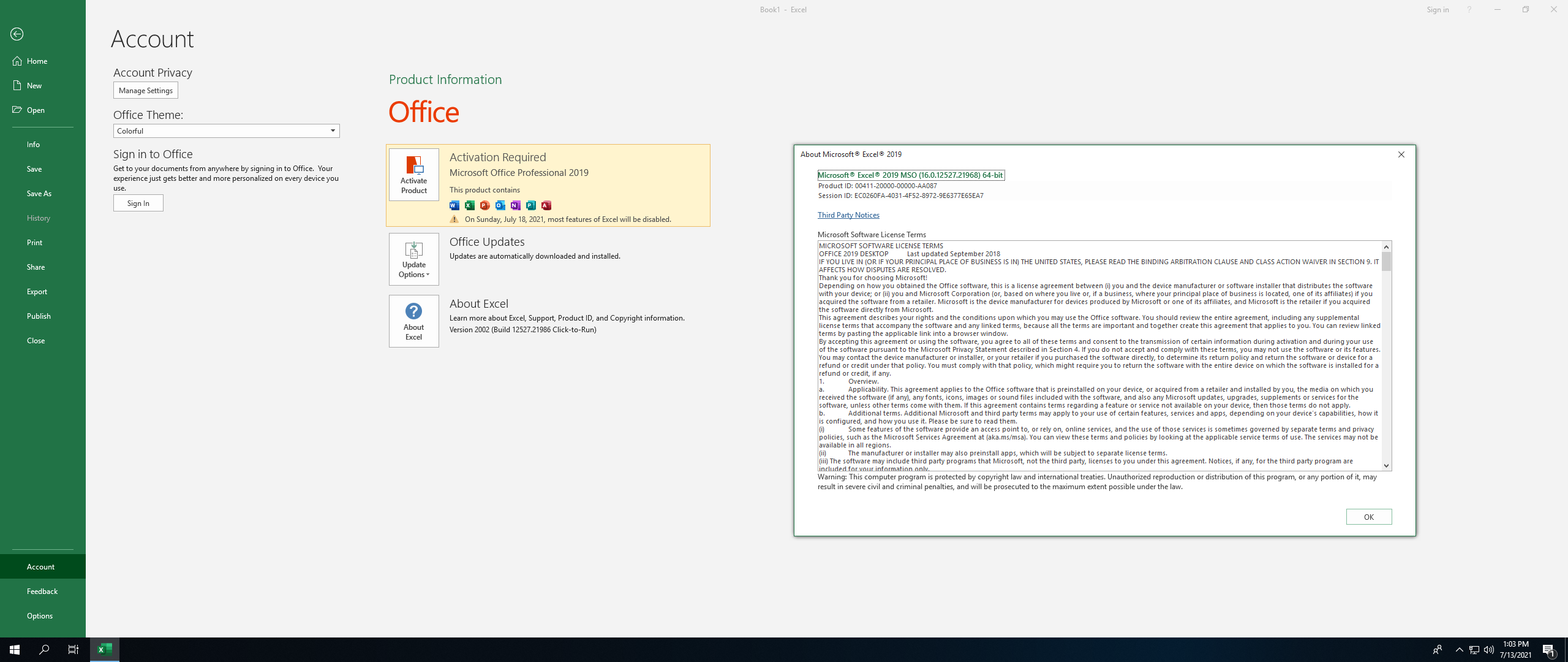This screenshot has height=662, width=1568.
Task: Click the license terms scrollbar thumb
Action: click(1387, 262)
